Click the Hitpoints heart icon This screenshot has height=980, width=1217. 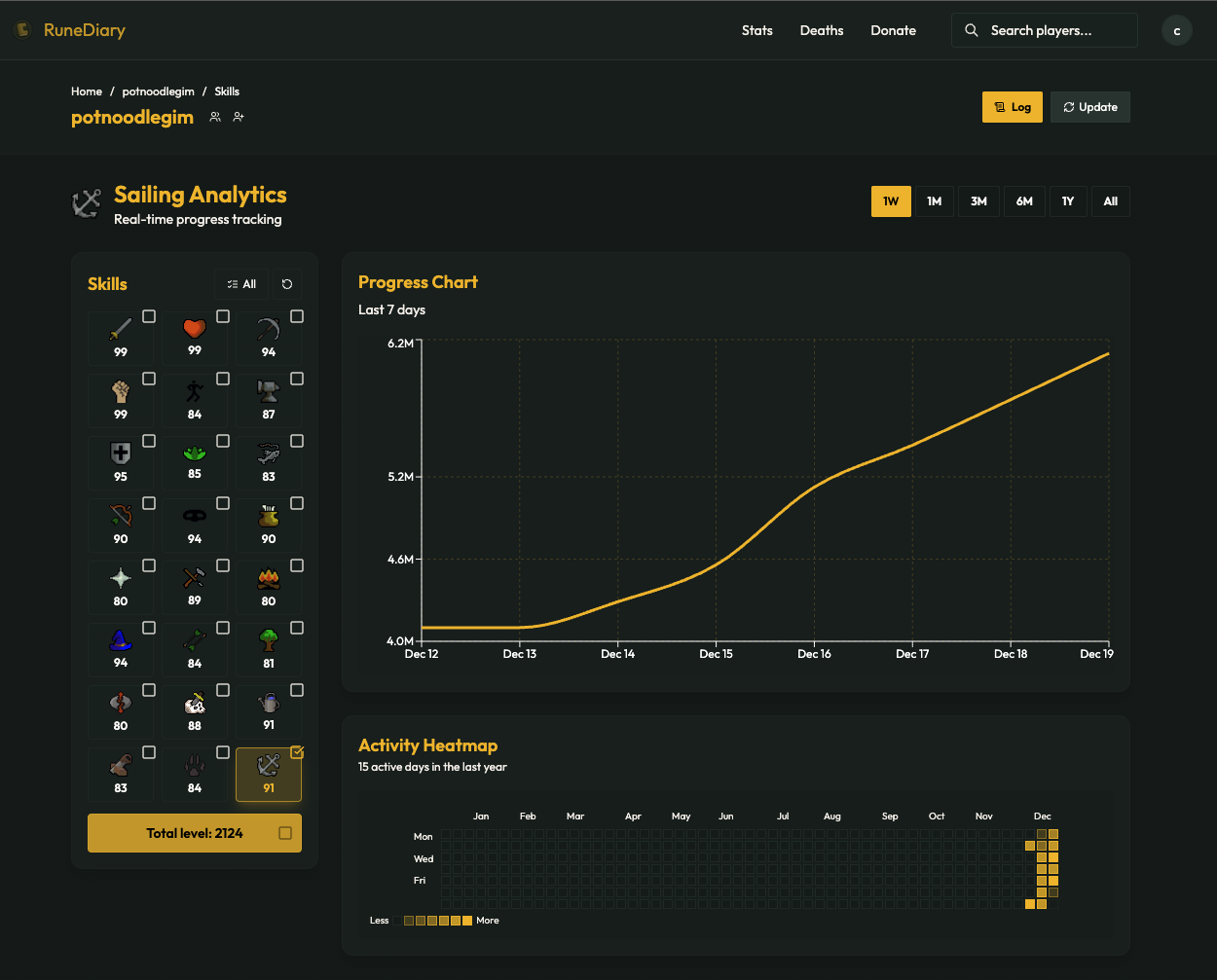tap(194, 331)
